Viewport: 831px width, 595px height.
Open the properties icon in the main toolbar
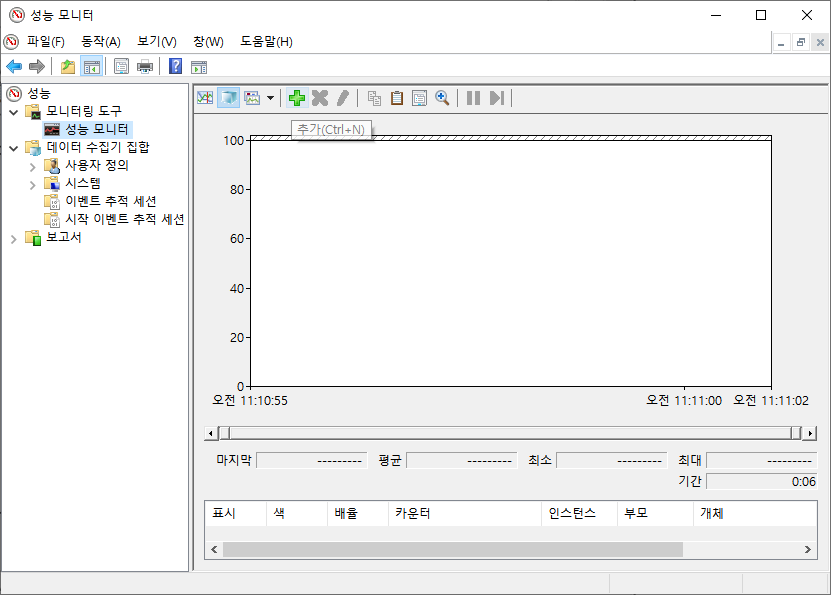point(121,67)
